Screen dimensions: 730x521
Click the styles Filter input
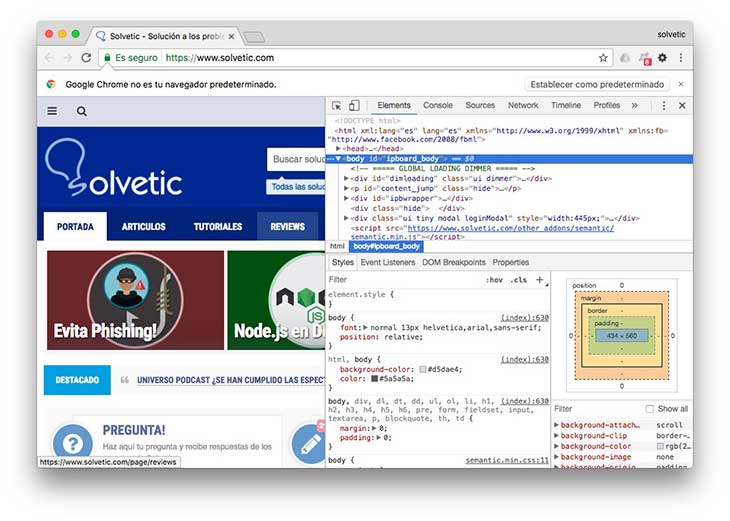coord(405,279)
